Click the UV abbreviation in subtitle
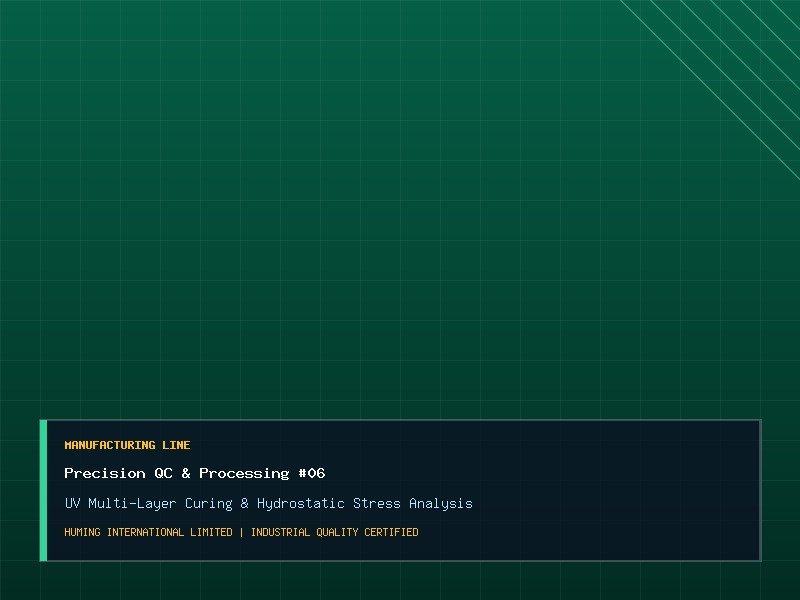The image size is (800, 600). pos(72,504)
